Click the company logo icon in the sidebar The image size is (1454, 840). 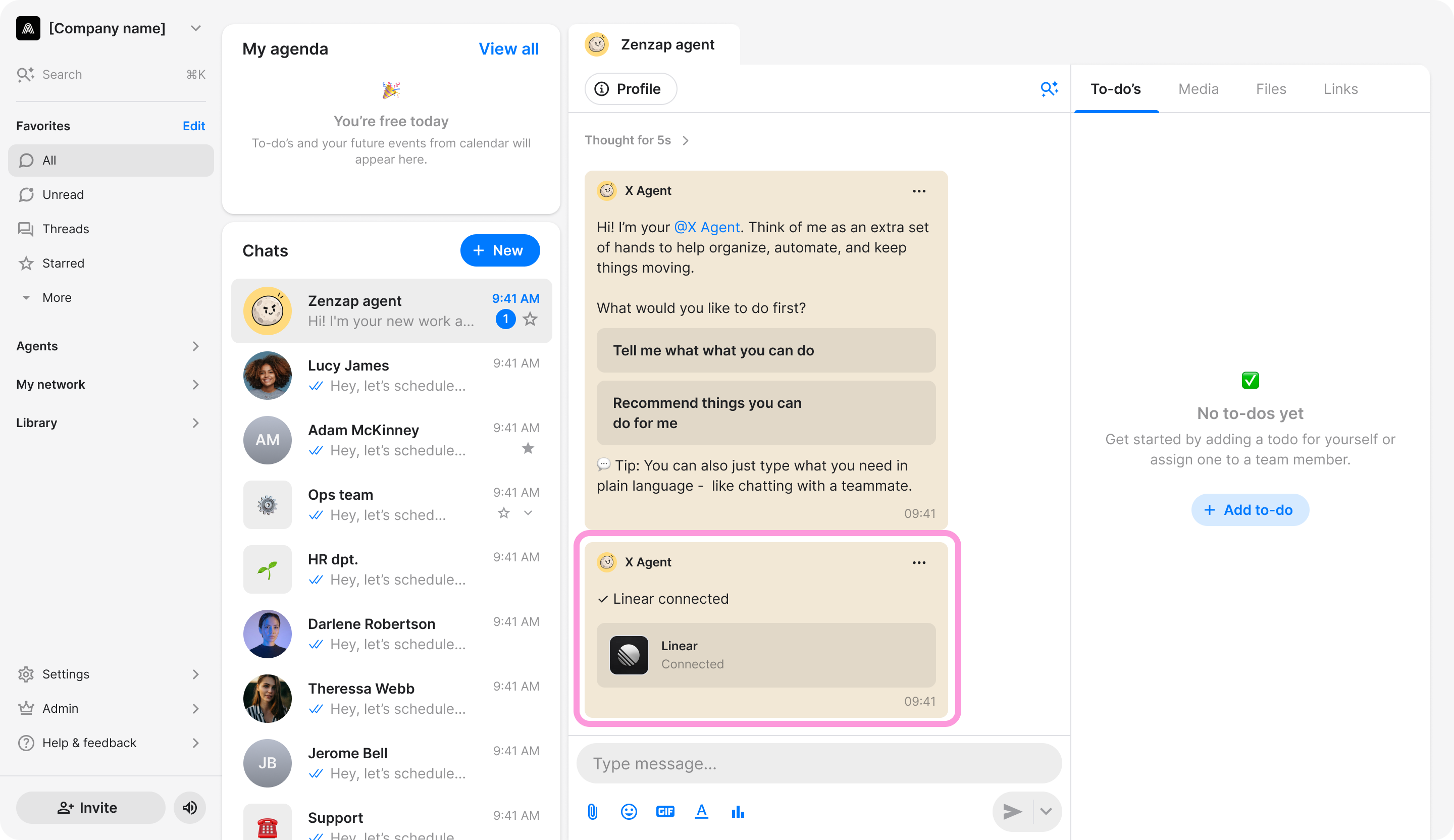click(x=28, y=28)
